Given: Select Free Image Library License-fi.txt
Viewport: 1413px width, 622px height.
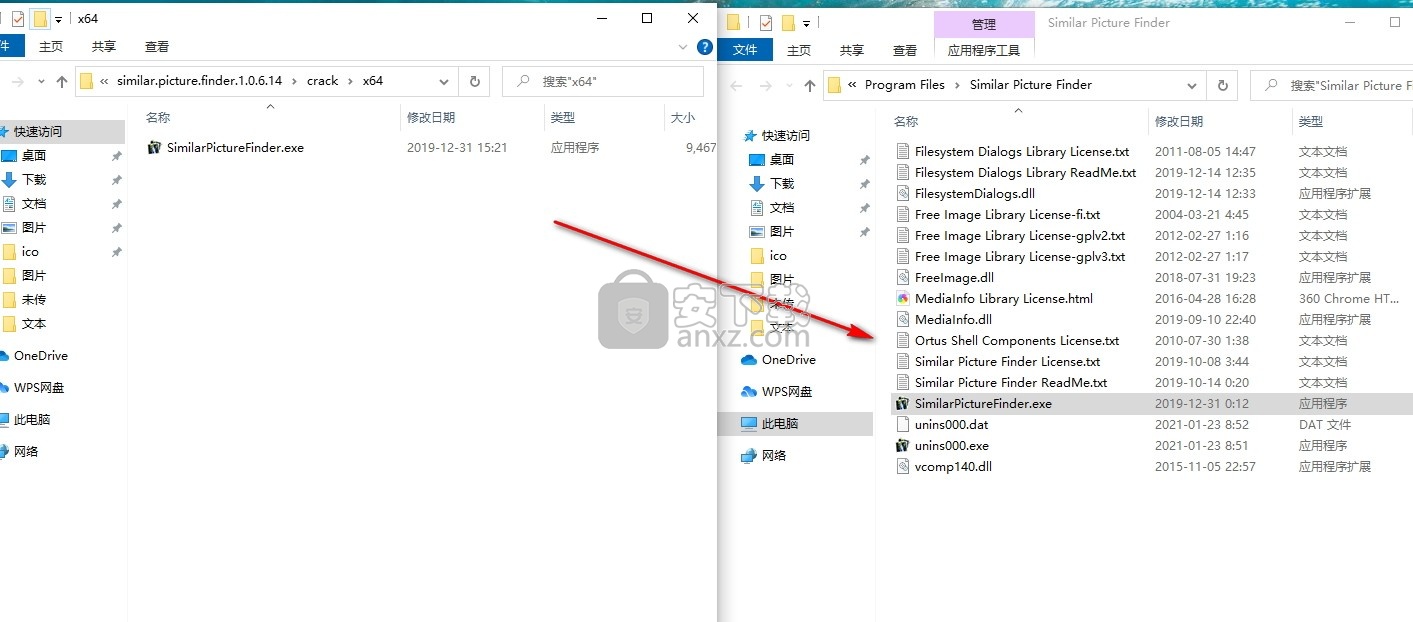Looking at the screenshot, I should point(1007,215).
